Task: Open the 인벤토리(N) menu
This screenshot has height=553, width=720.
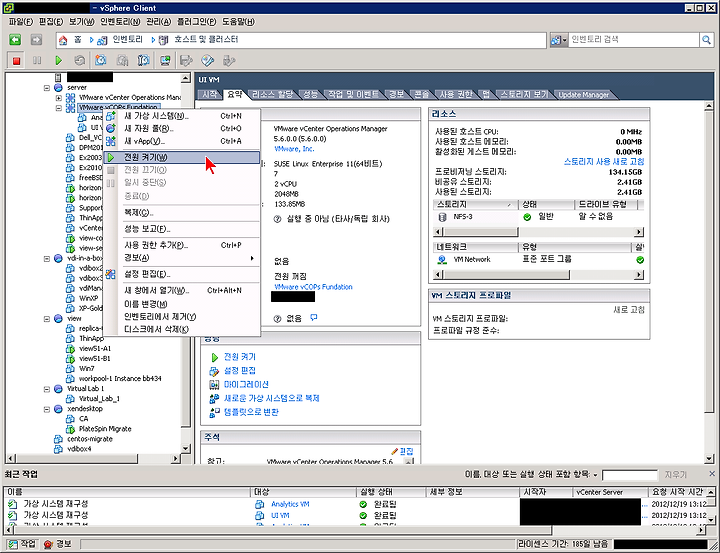Action: 120,22
